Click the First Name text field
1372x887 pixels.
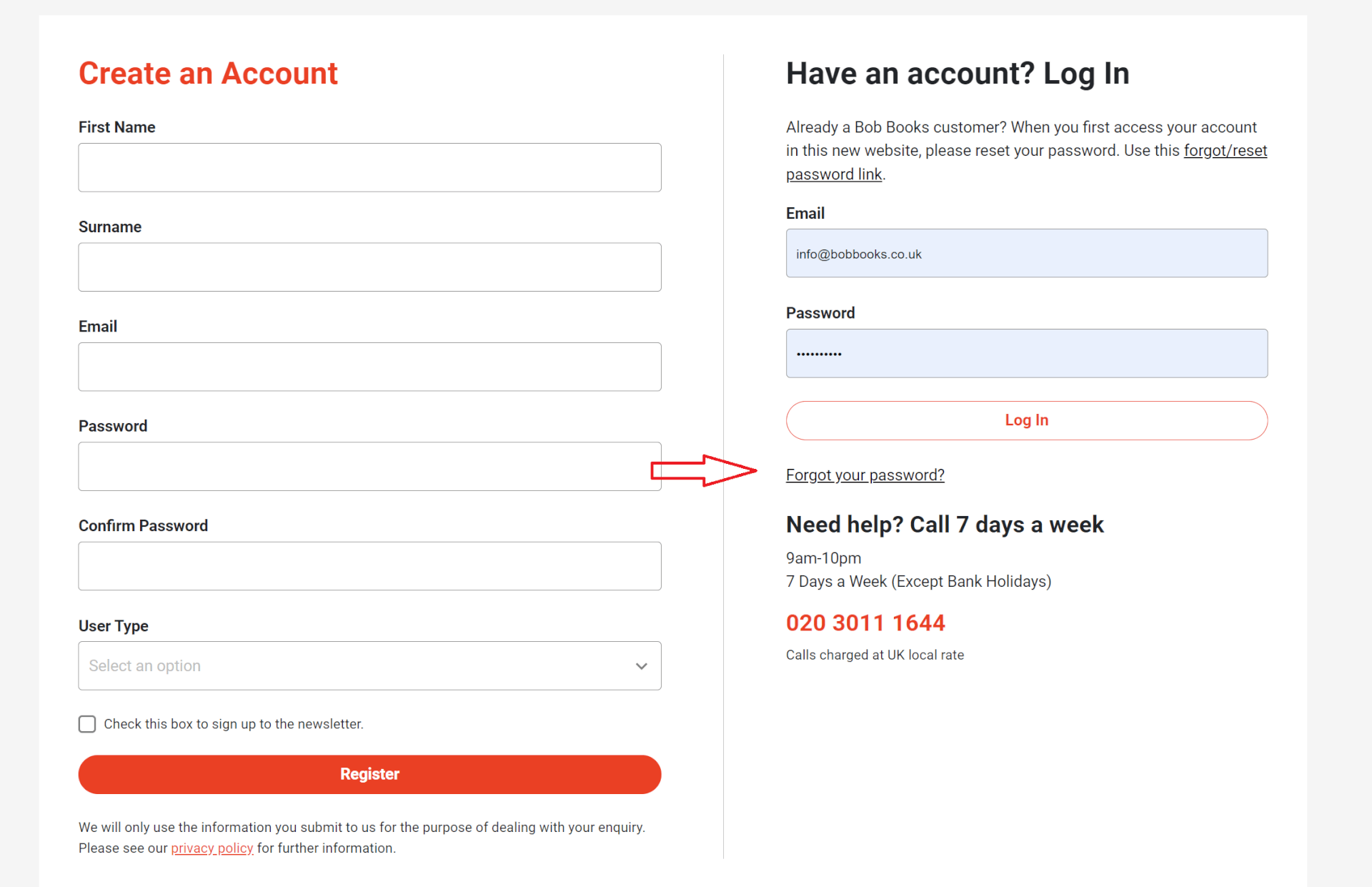pos(369,167)
